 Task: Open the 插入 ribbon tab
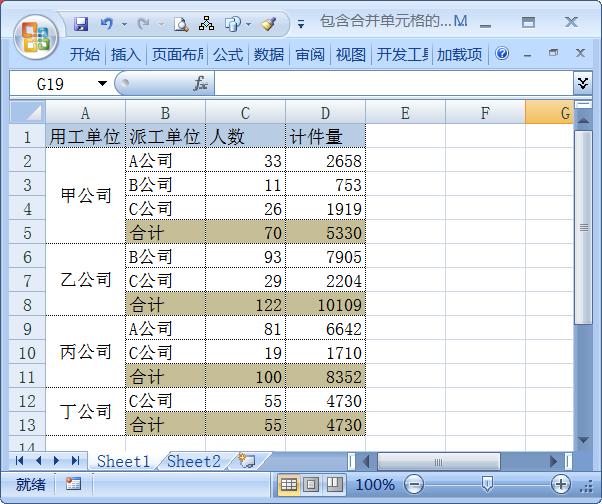click(x=126, y=55)
